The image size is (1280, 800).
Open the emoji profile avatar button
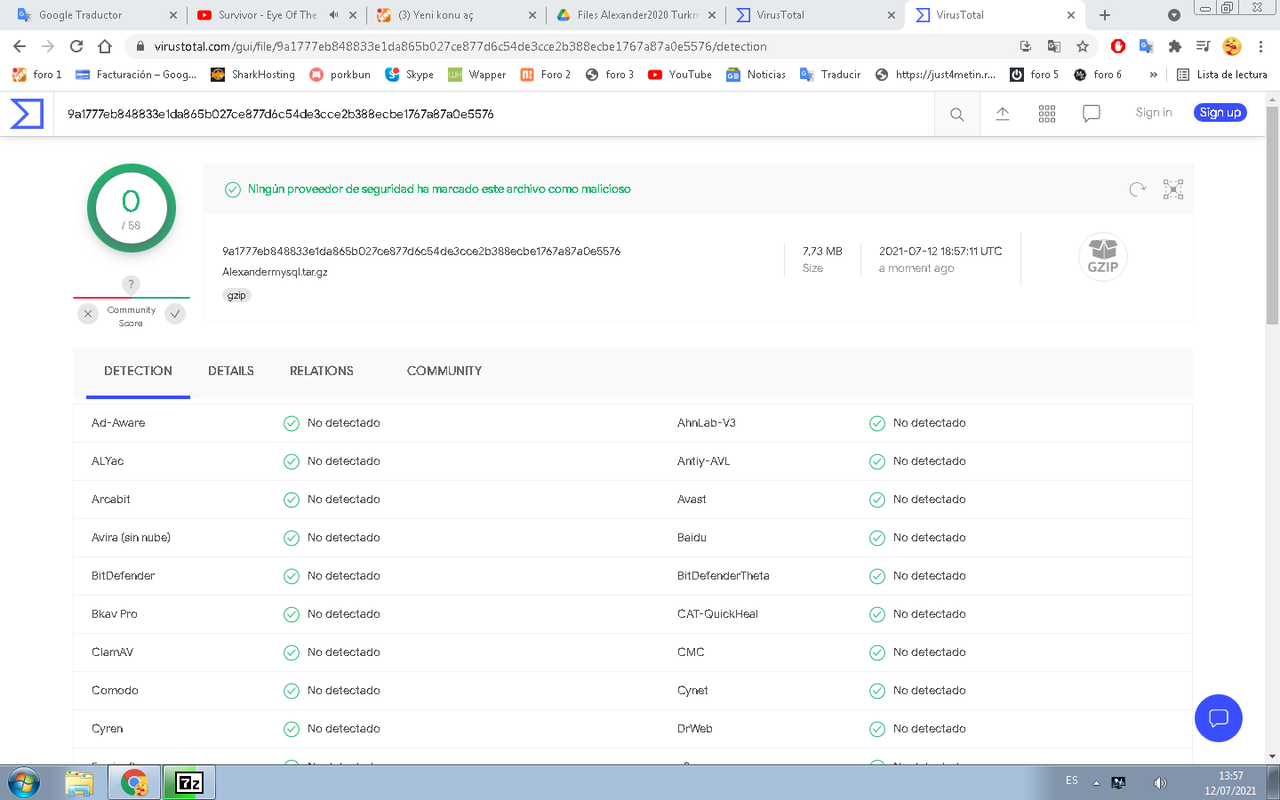click(1232, 46)
